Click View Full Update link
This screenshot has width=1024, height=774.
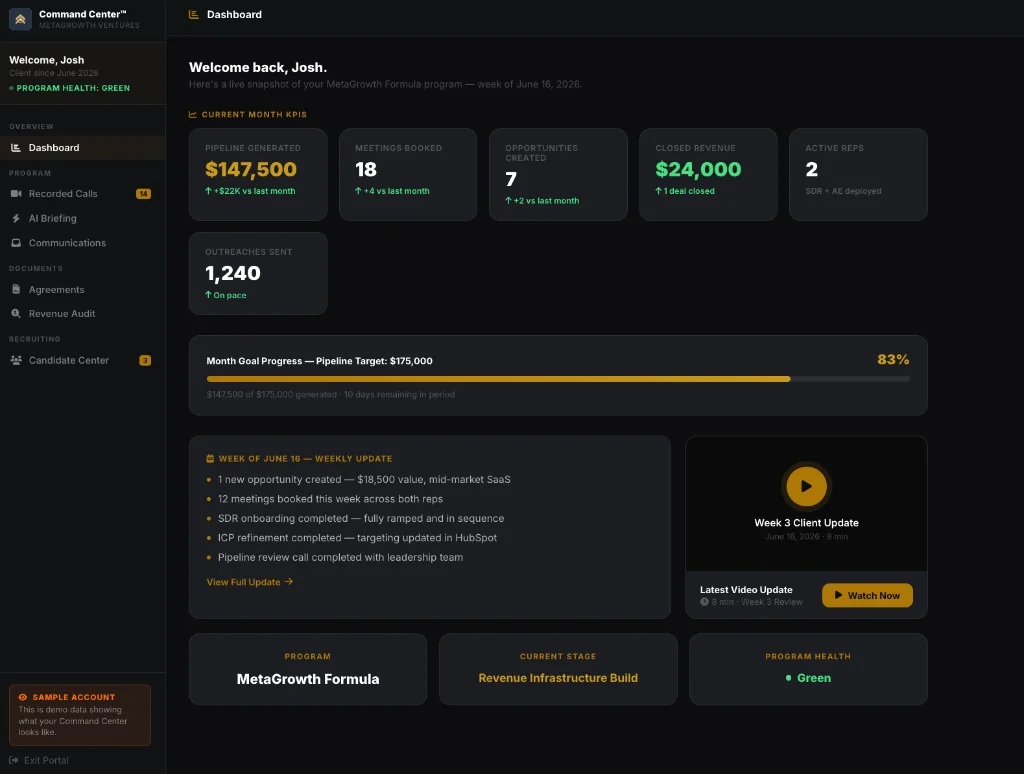[x=249, y=582]
